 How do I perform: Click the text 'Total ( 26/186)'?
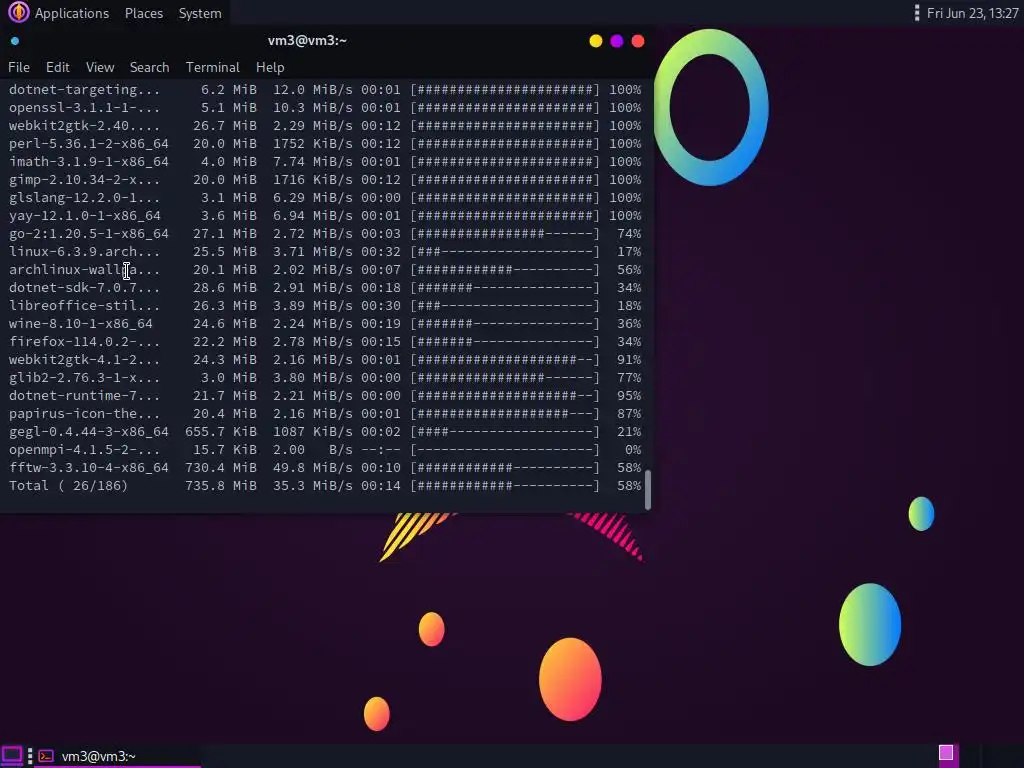[x=69, y=486]
